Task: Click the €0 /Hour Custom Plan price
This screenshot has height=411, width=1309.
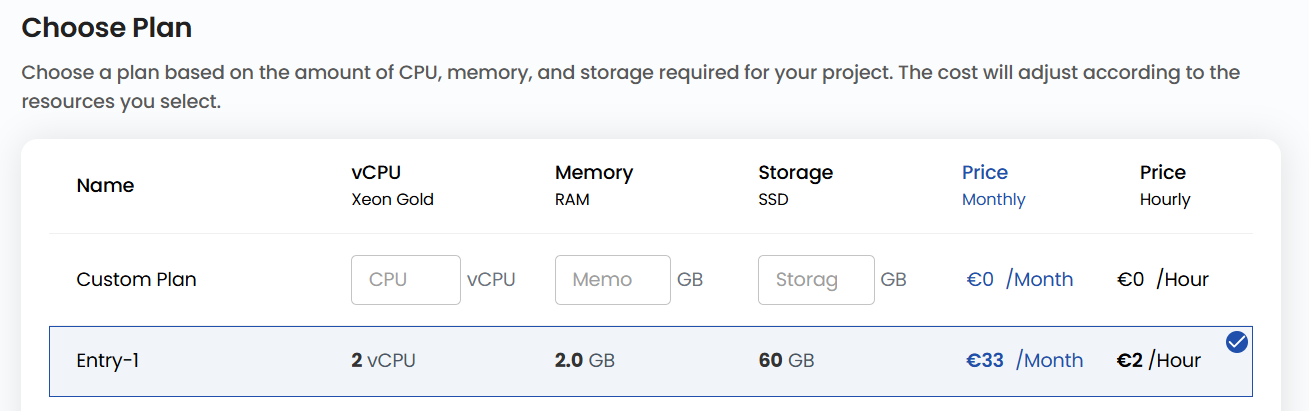Action: [1162, 280]
